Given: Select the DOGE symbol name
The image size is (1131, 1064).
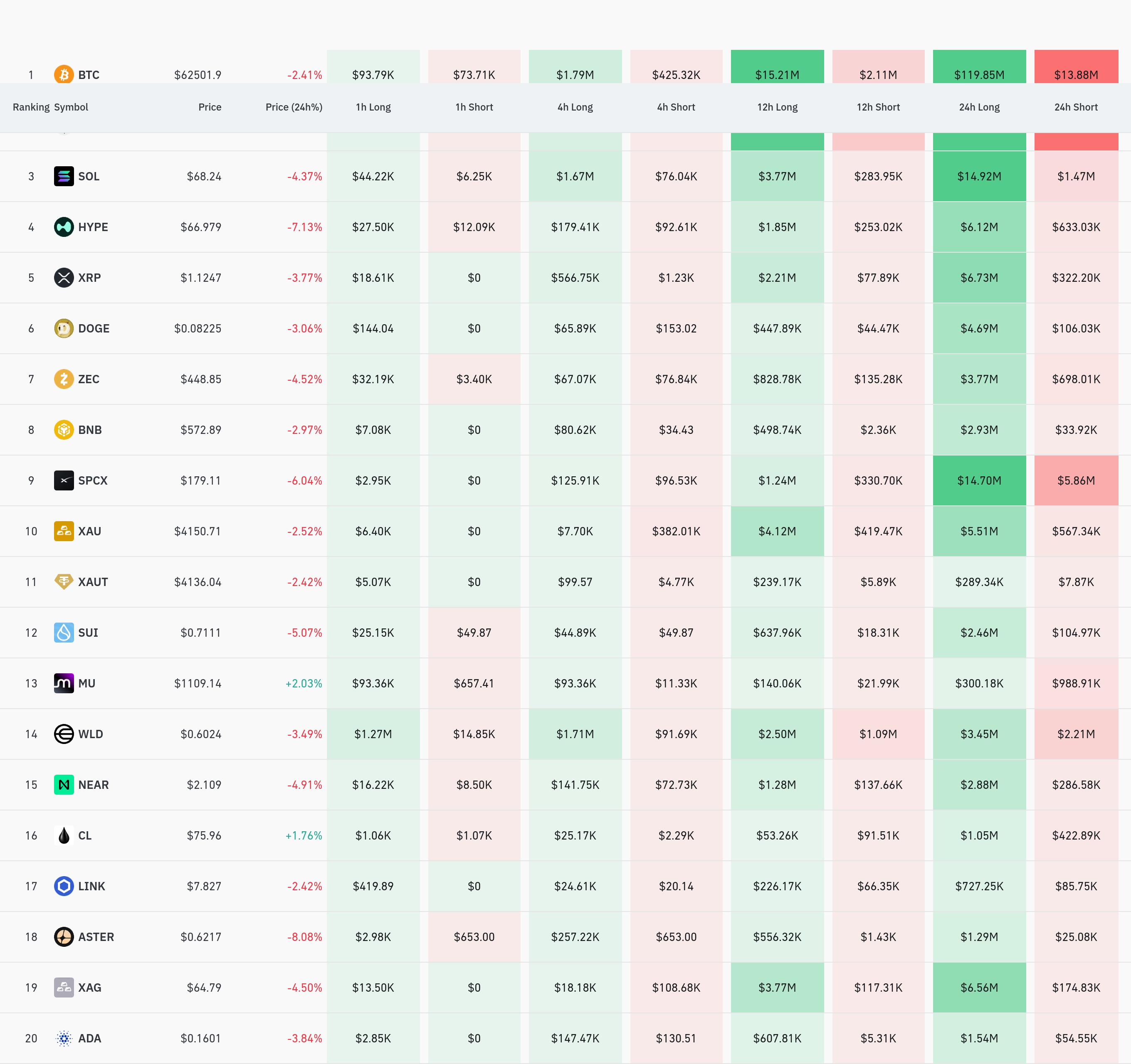Looking at the screenshot, I should [94, 328].
